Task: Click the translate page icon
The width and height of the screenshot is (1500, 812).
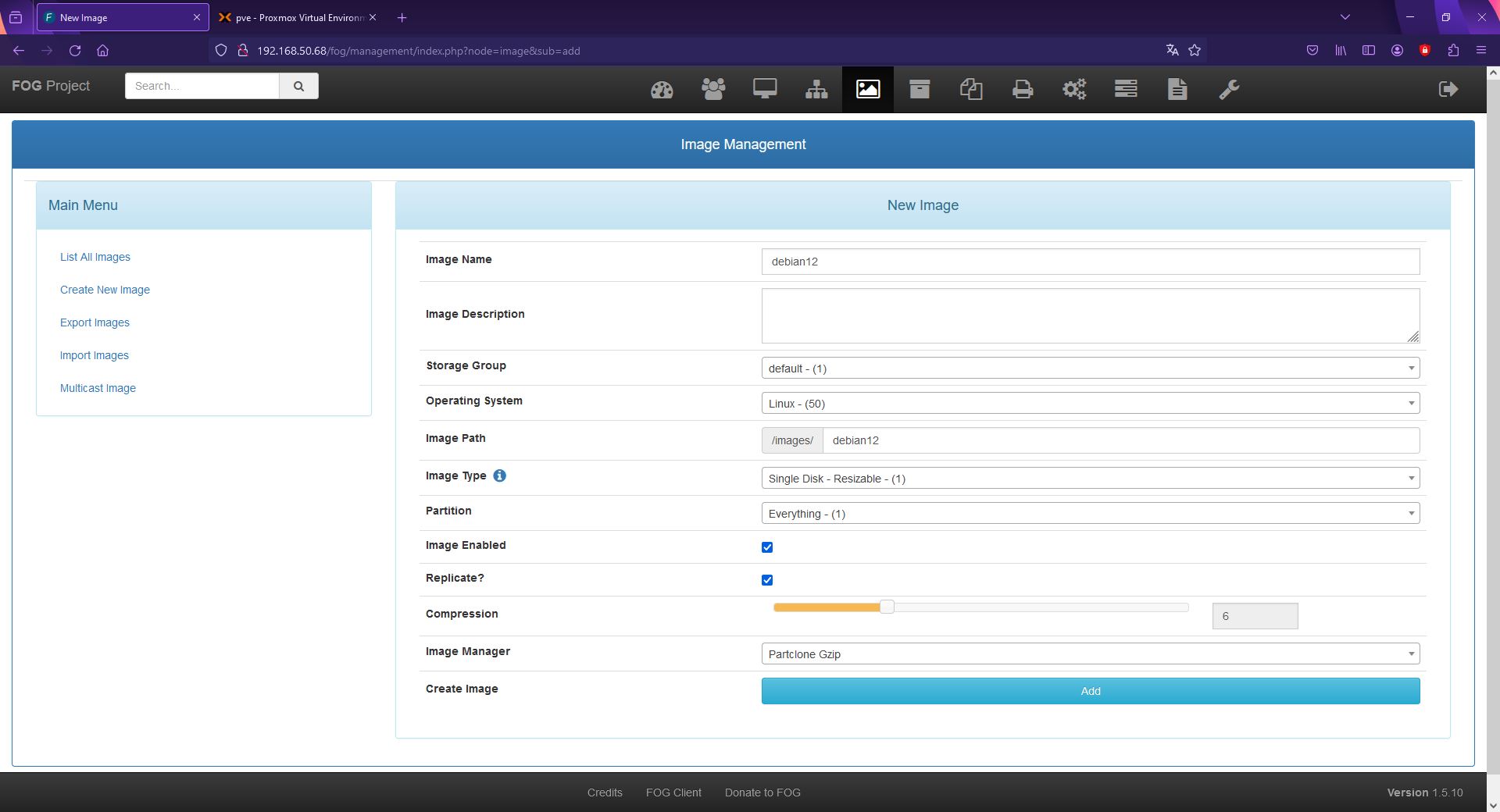Action: 1172,51
